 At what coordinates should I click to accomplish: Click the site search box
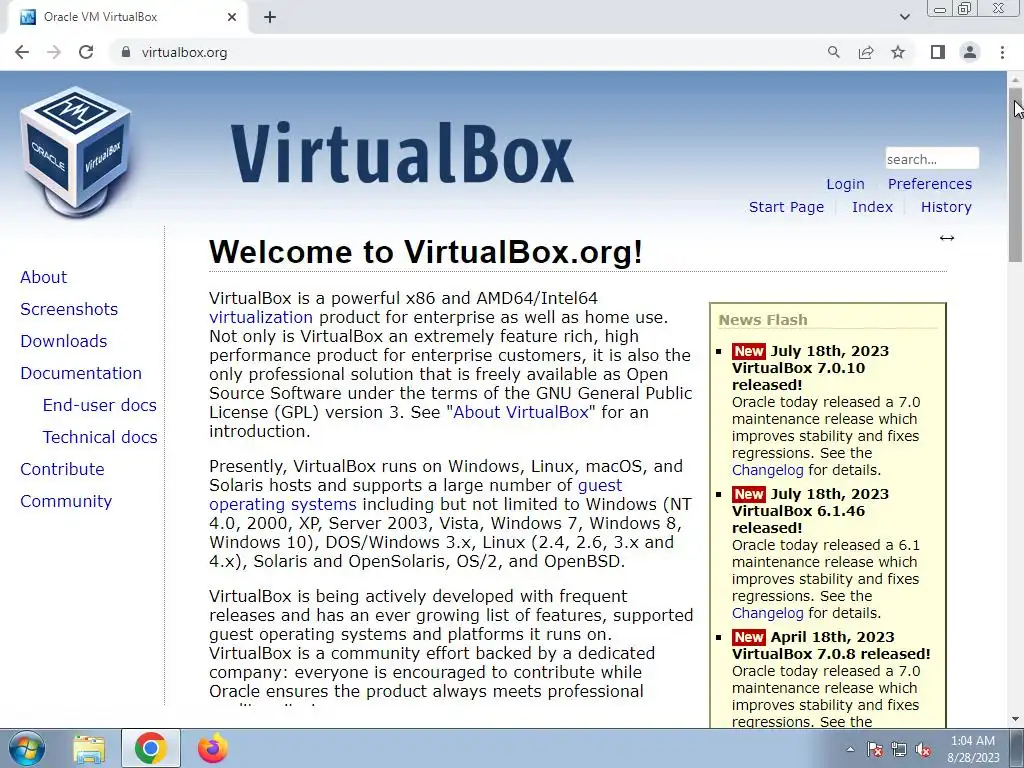[932, 159]
